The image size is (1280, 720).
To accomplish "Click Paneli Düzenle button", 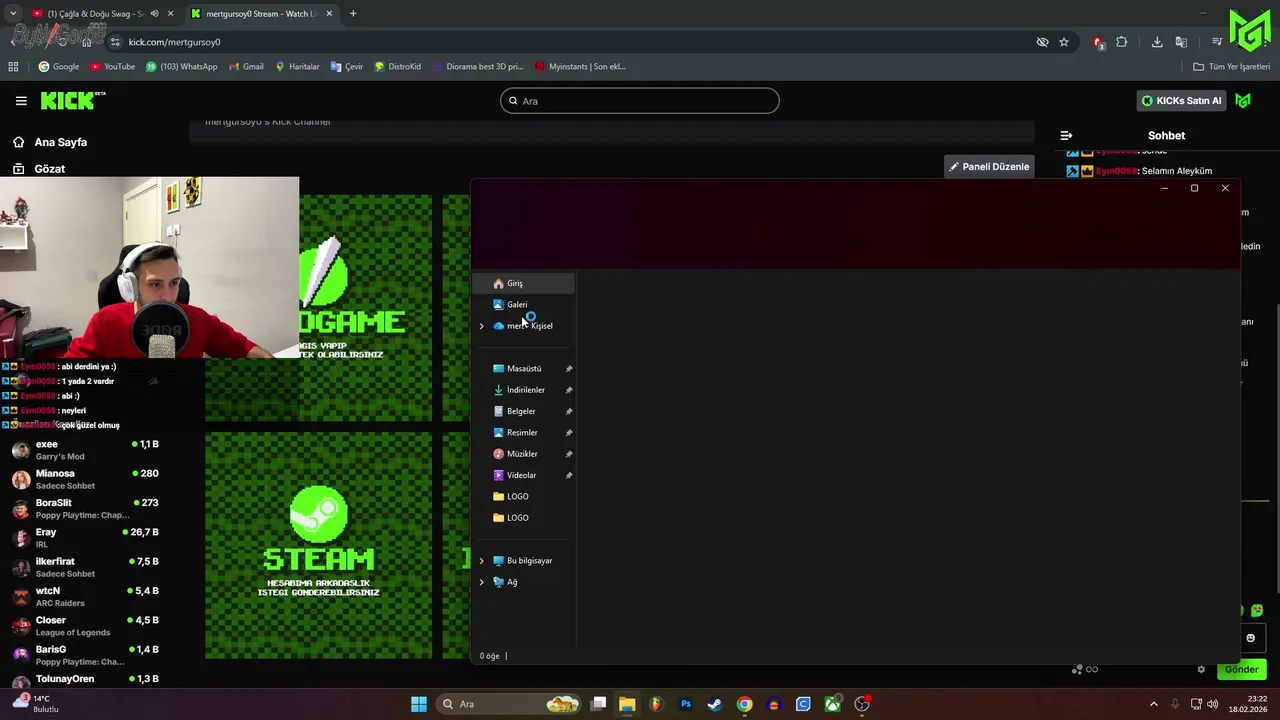I will click(x=989, y=167).
